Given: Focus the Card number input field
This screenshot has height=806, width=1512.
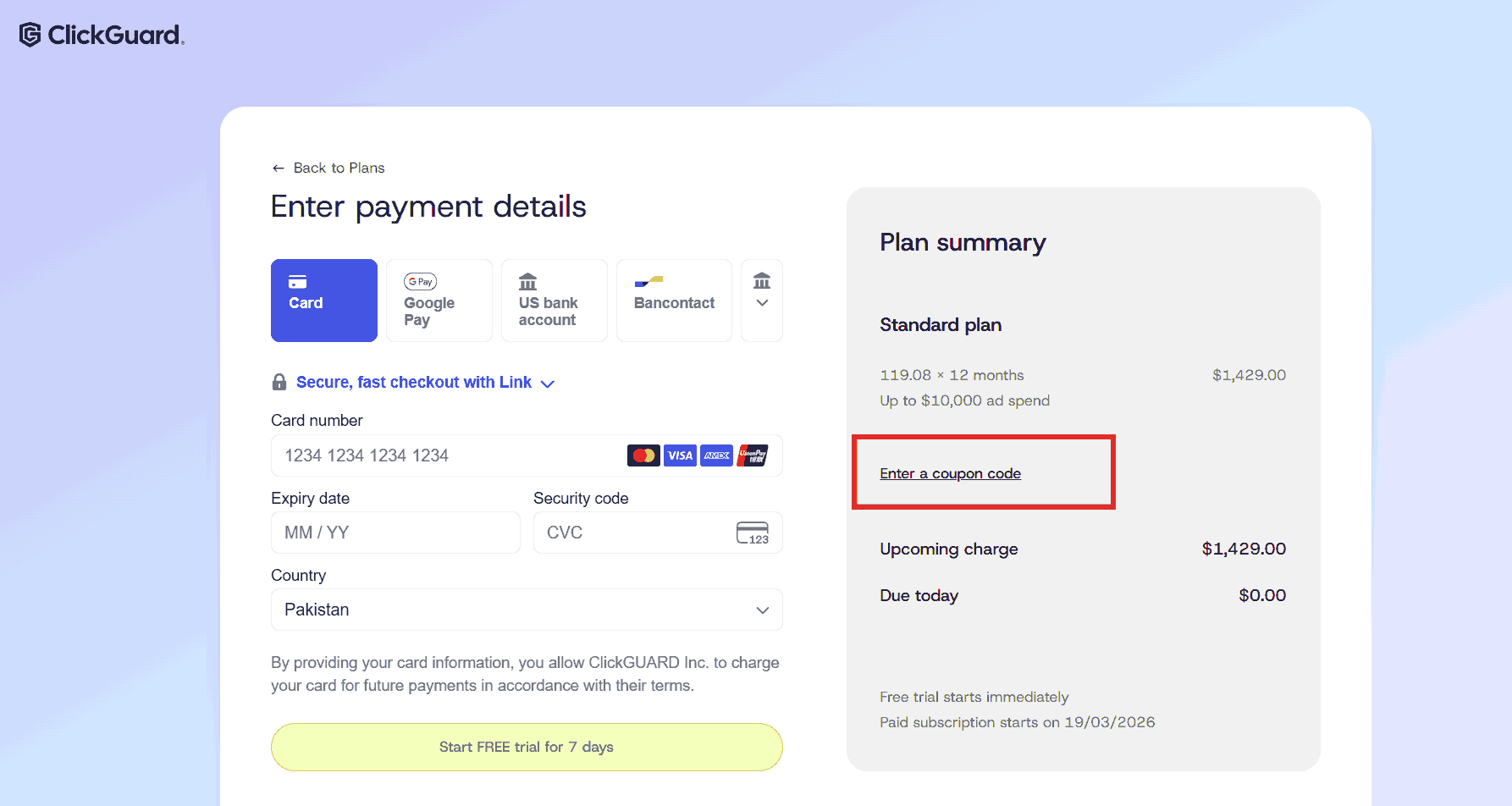Looking at the screenshot, I should click(449, 455).
